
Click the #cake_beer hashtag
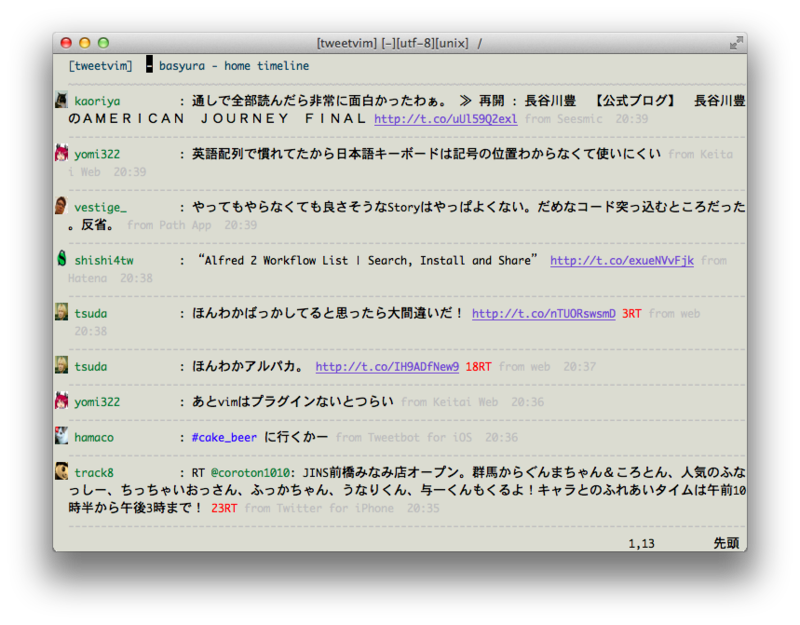tap(224, 438)
